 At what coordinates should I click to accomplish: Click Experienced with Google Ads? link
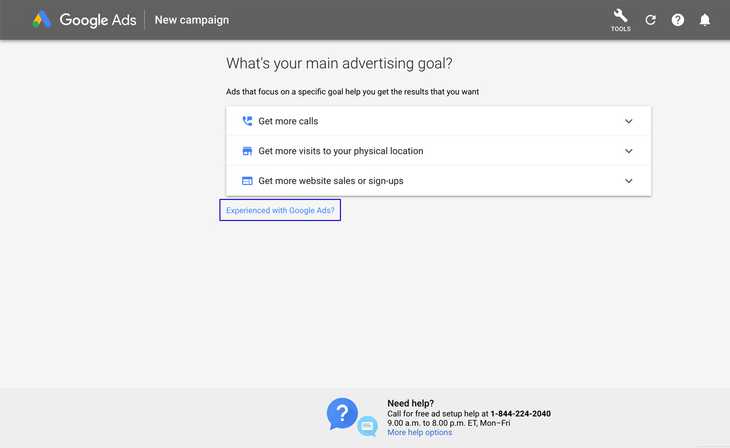point(280,211)
